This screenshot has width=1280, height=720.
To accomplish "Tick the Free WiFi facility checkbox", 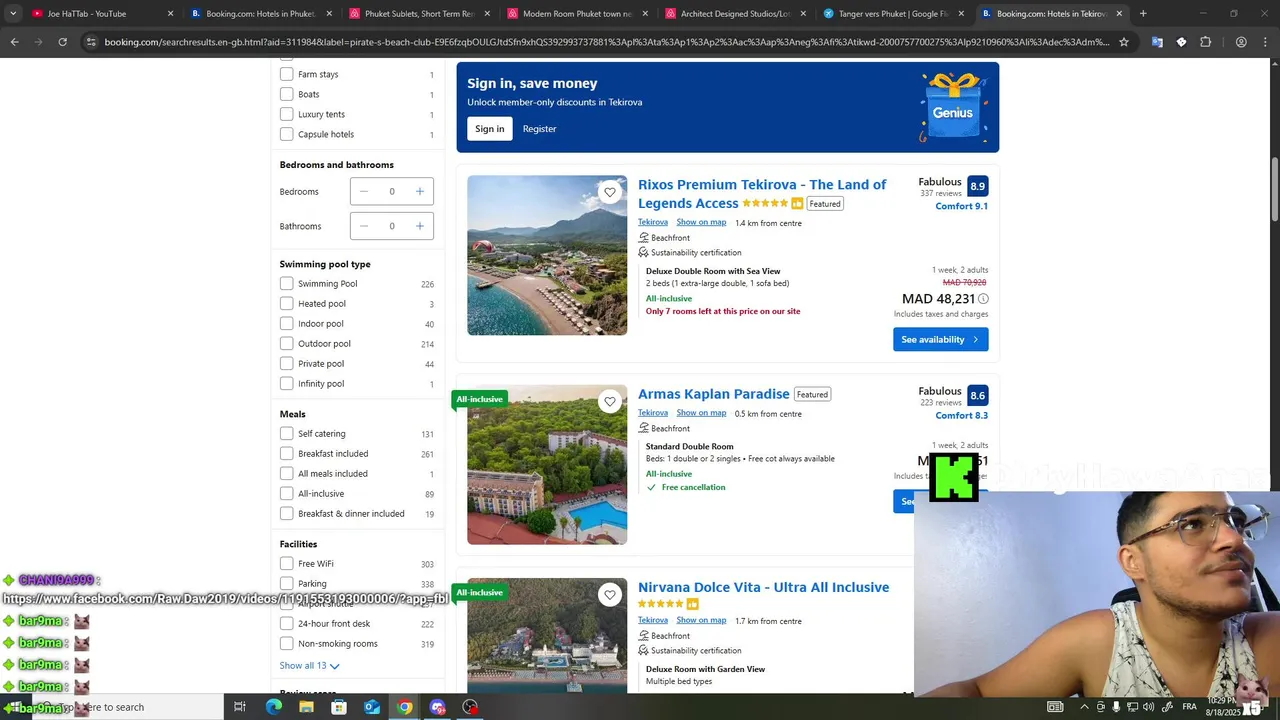I will 287,564.
